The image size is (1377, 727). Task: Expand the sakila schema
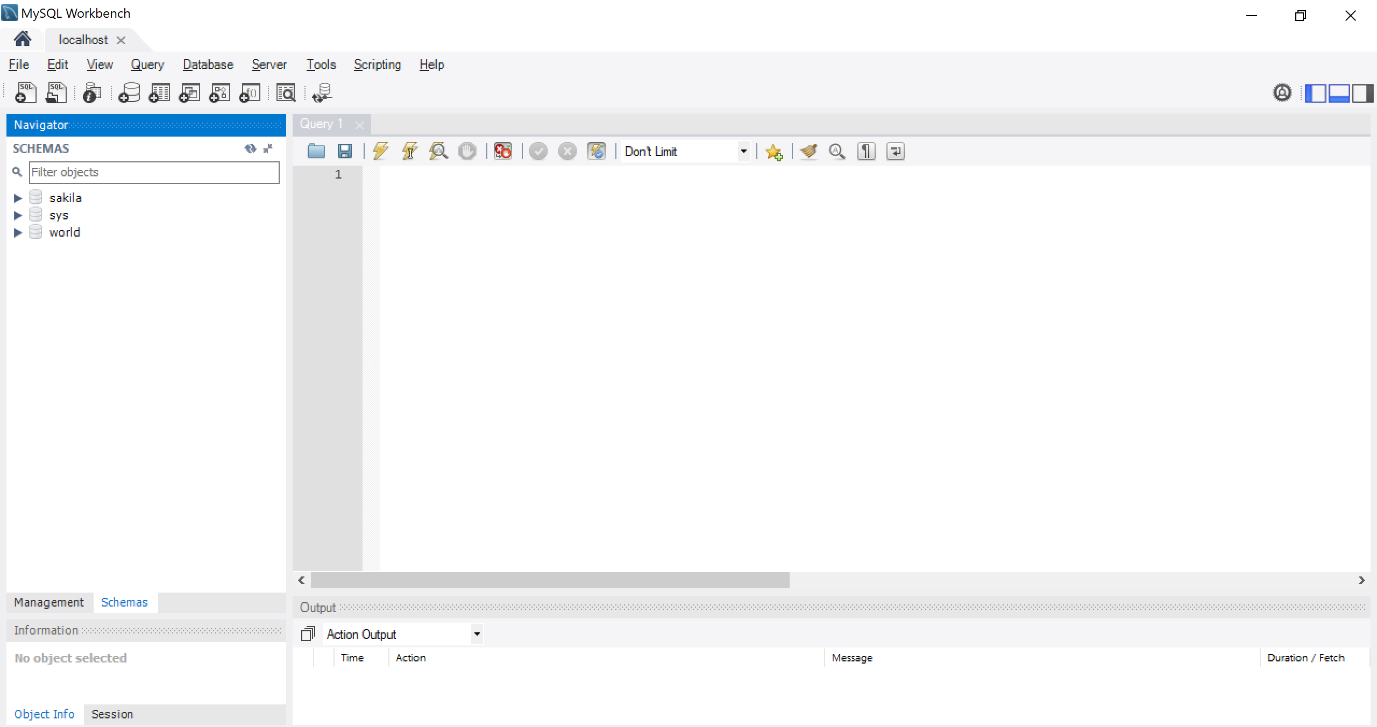[x=18, y=198]
